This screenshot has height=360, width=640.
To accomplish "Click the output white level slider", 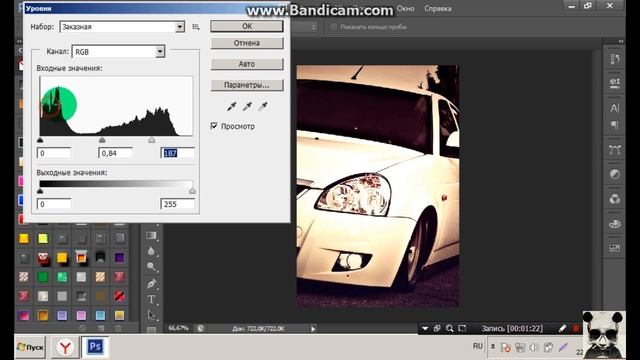I will coord(192,191).
